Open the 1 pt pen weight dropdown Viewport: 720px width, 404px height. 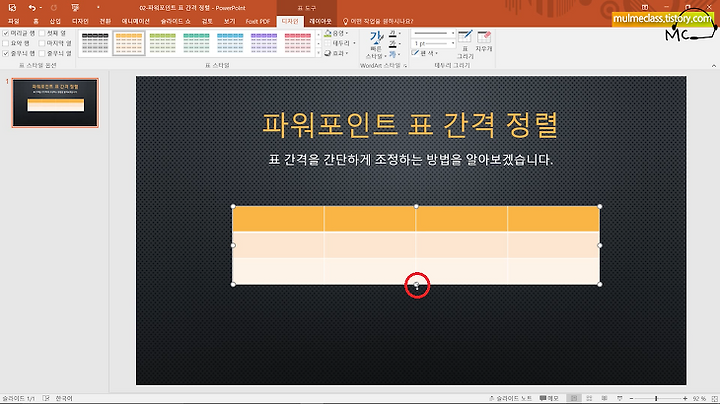click(433, 44)
